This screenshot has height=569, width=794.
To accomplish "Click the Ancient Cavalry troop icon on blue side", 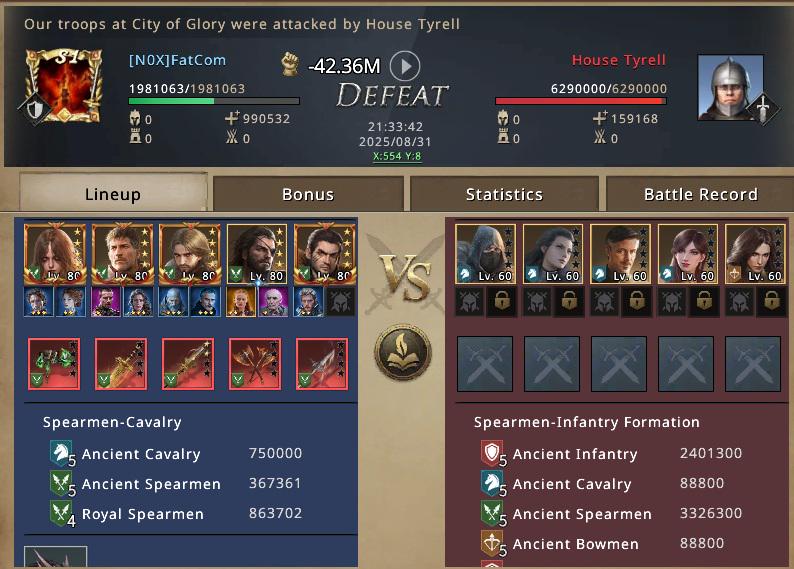I will click(x=60, y=453).
